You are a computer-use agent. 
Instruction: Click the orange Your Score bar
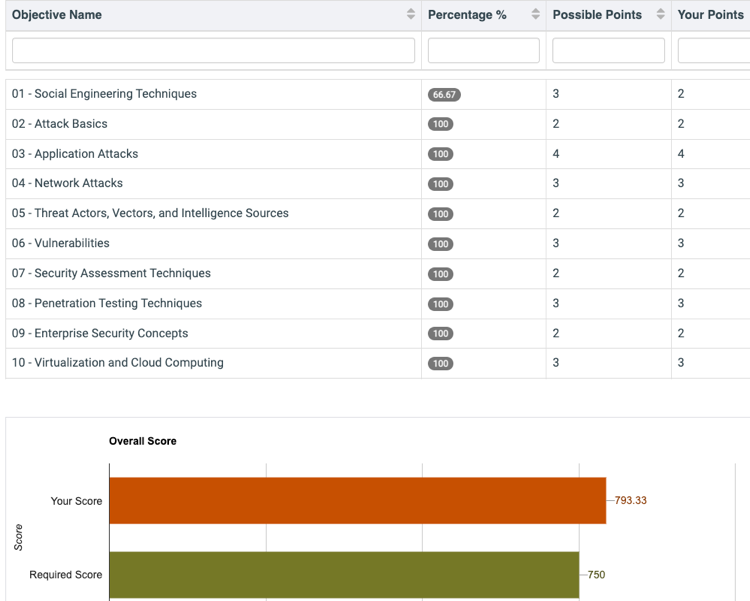point(357,500)
